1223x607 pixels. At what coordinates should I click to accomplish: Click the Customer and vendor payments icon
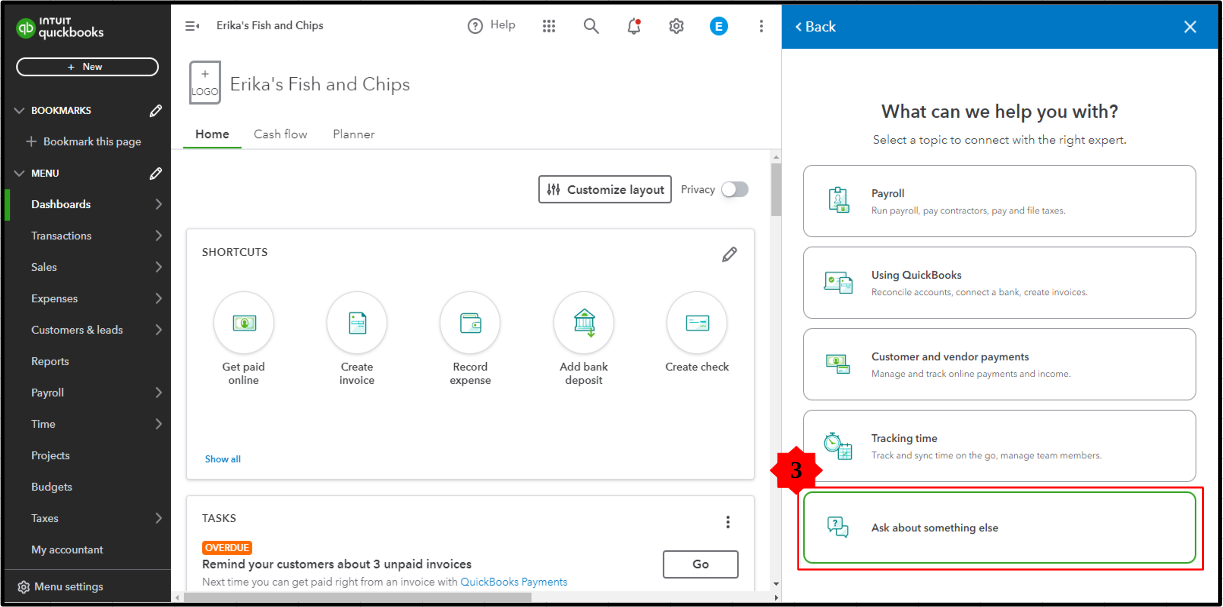point(838,363)
